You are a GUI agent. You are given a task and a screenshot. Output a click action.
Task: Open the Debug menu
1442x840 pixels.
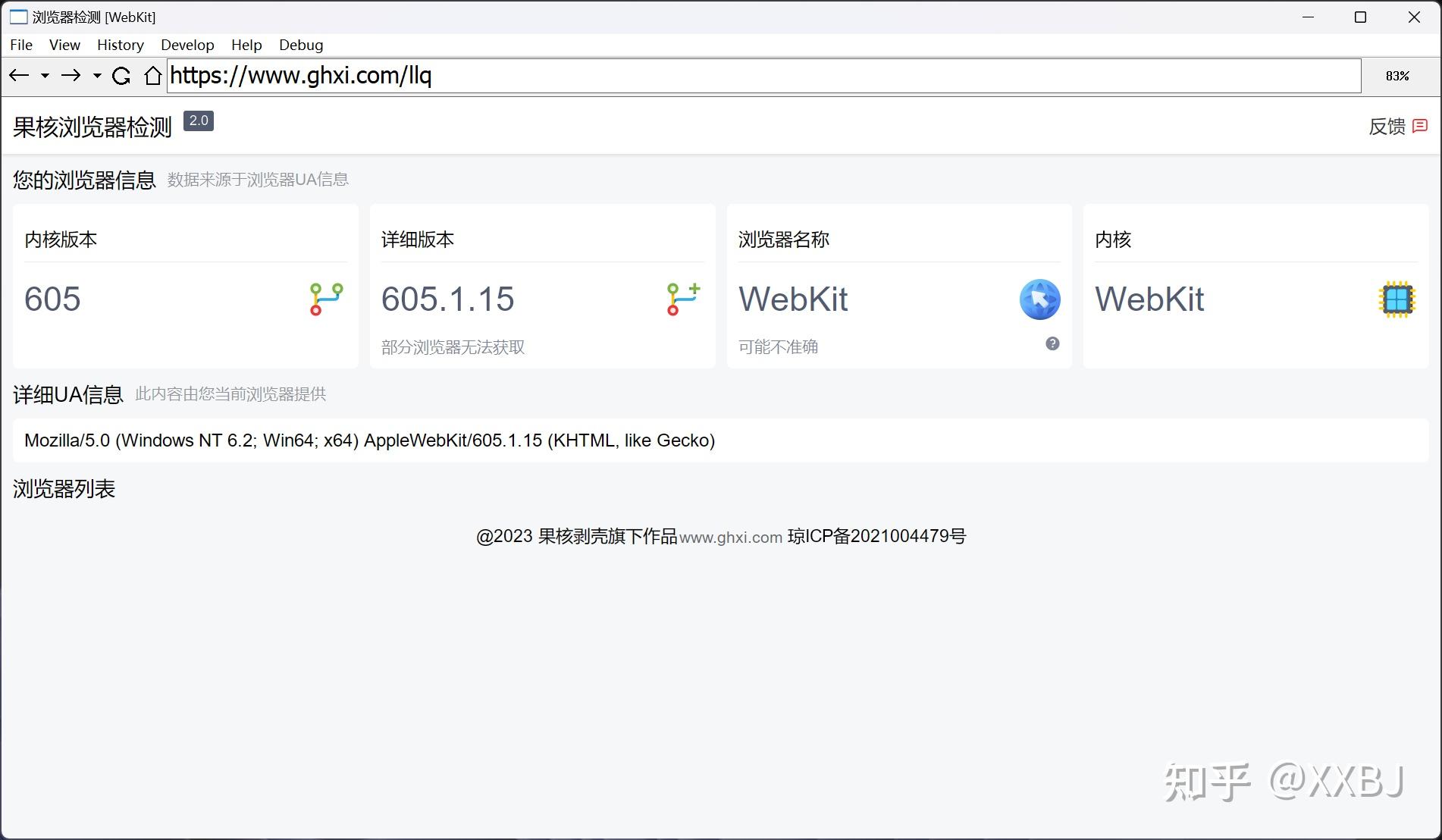click(300, 45)
